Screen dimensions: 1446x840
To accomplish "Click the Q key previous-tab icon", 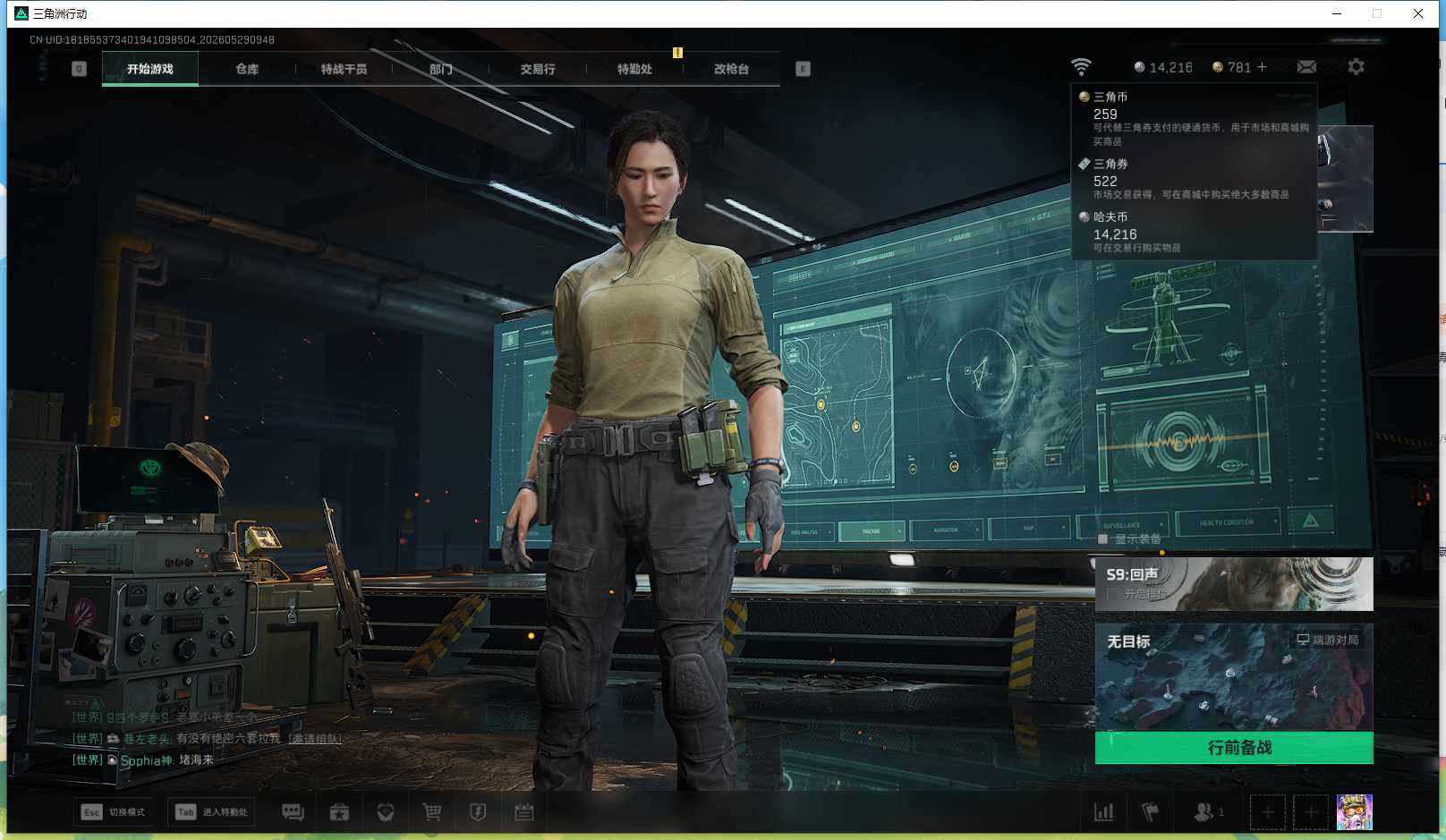I will [x=79, y=69].
